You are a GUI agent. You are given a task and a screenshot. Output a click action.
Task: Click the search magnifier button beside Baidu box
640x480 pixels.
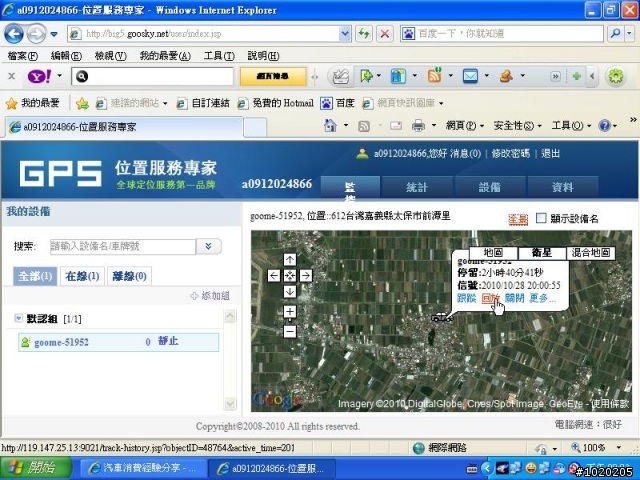point(616,33)
